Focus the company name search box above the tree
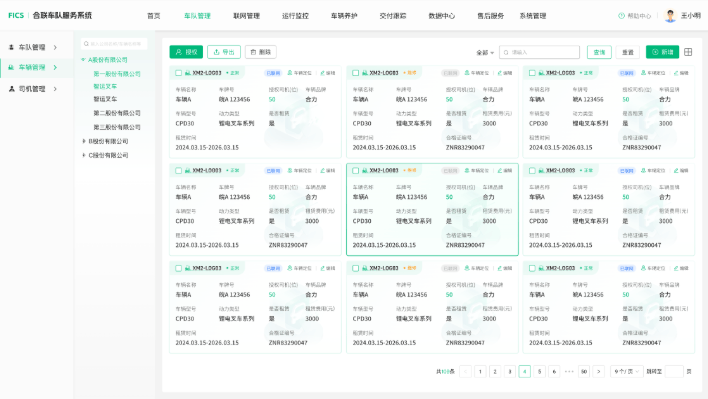 coord(114,44)
